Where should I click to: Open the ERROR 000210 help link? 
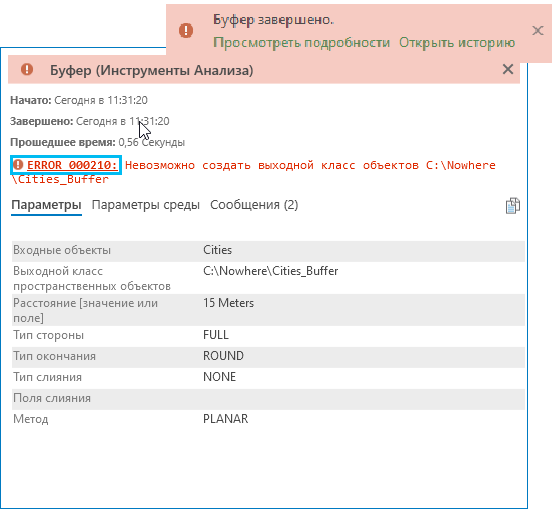72,165
